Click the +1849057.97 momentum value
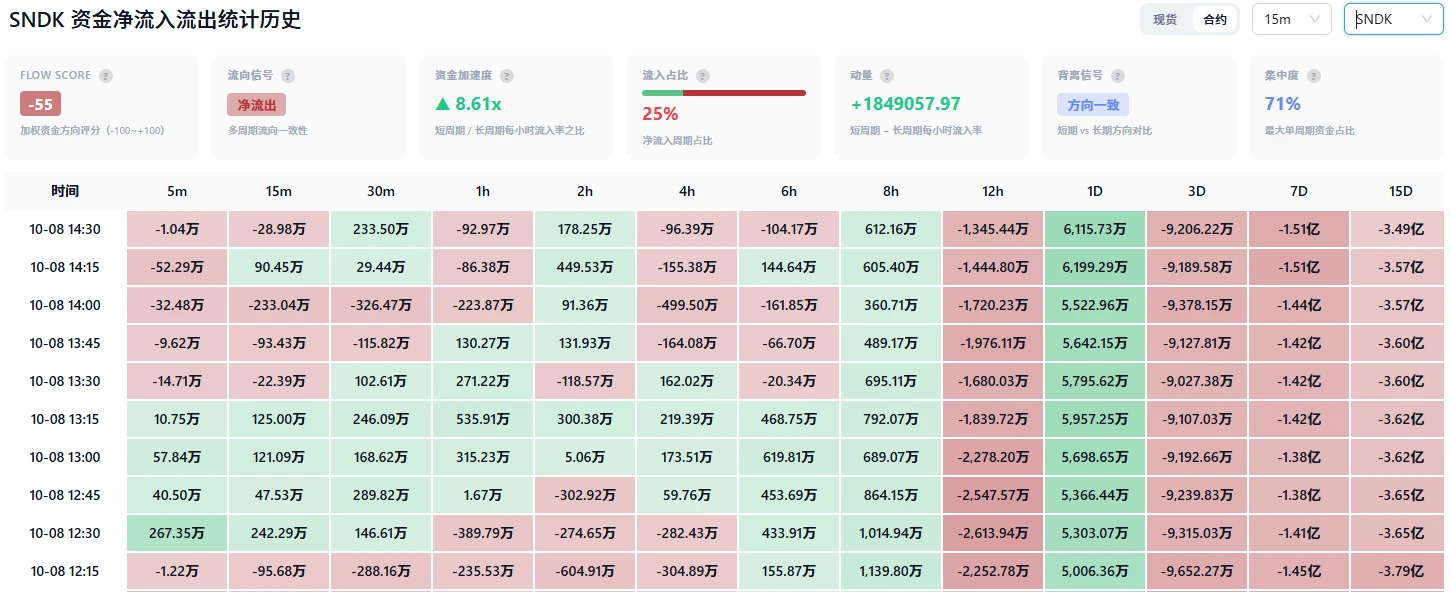The image size is (1451, 592). (x=905, y=104)
